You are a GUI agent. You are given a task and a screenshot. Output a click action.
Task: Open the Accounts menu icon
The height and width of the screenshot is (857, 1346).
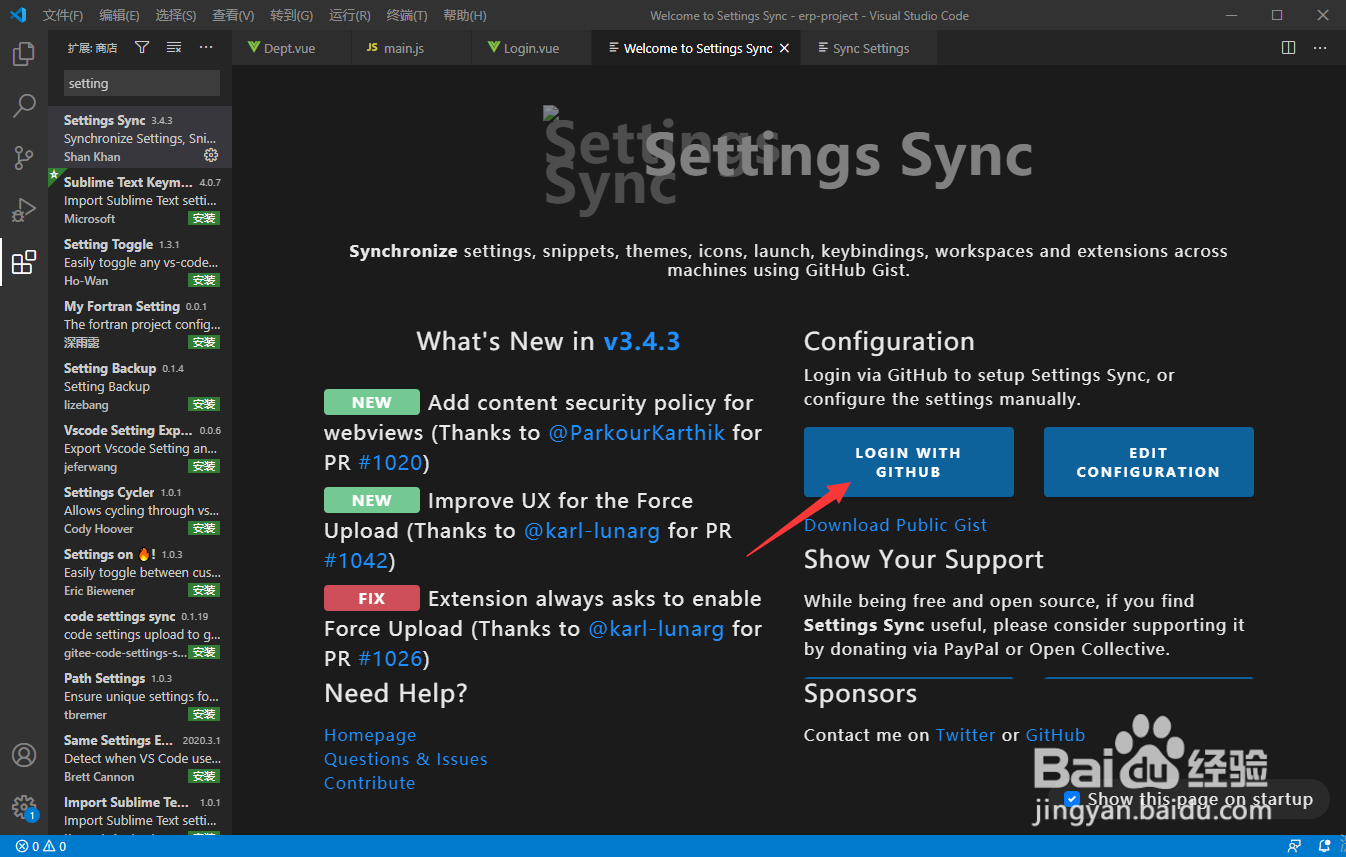[24, 755]
